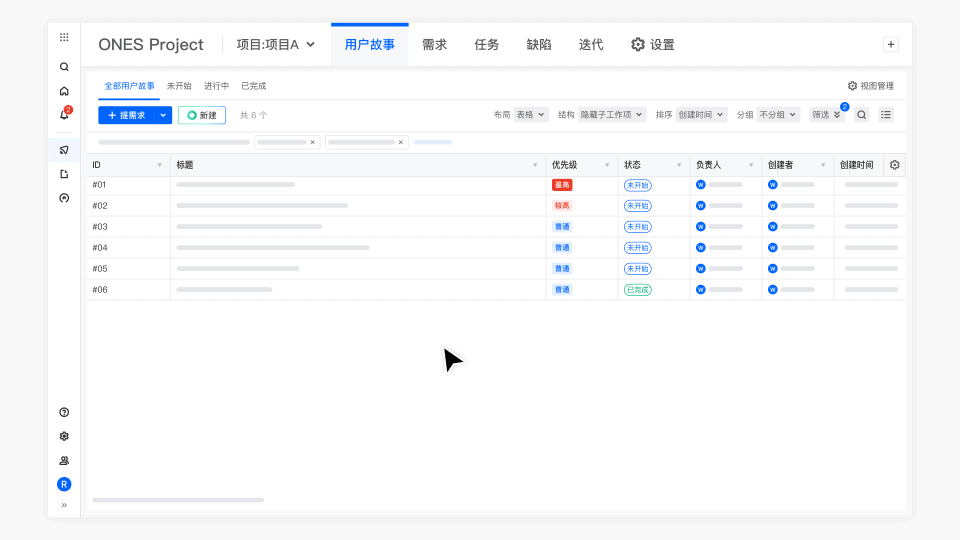The height and width of the screenshot is (540, 960).
Task: Open ID column filter arrow
Action: click(x=160, y=165)
